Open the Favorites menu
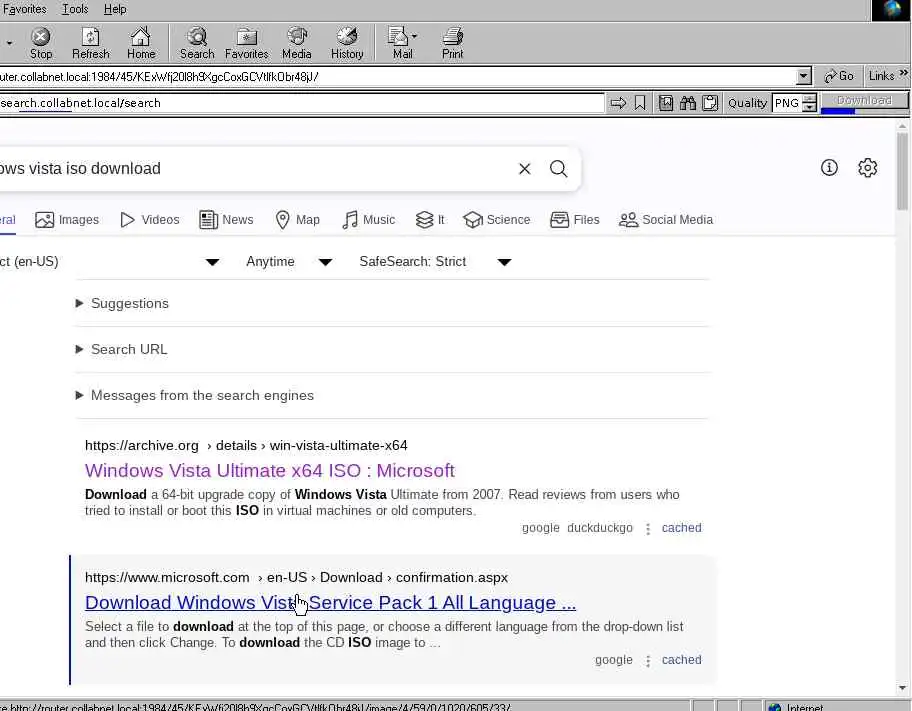 coord(24,9)
